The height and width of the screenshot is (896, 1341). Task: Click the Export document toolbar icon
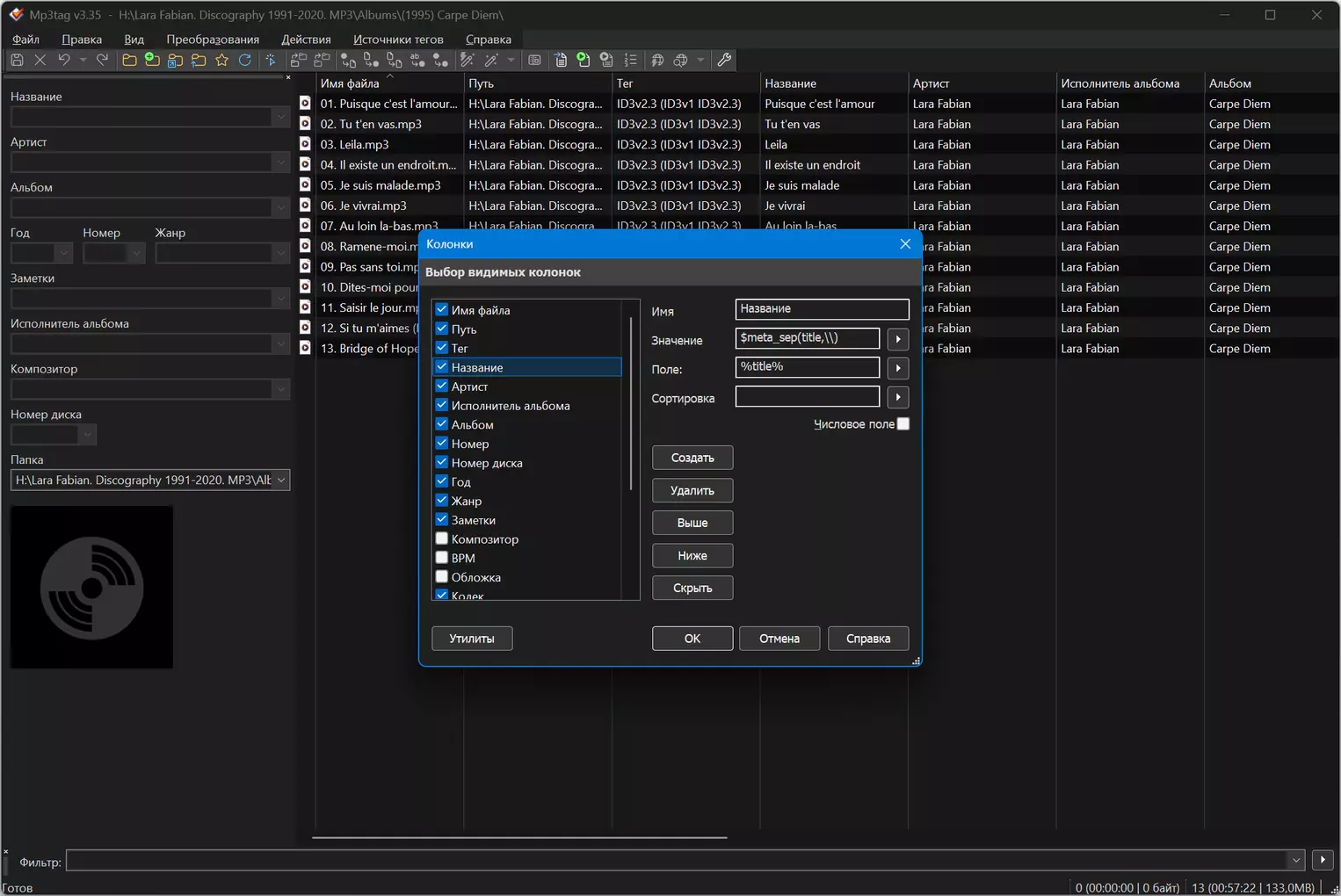[x=561, y=60]
